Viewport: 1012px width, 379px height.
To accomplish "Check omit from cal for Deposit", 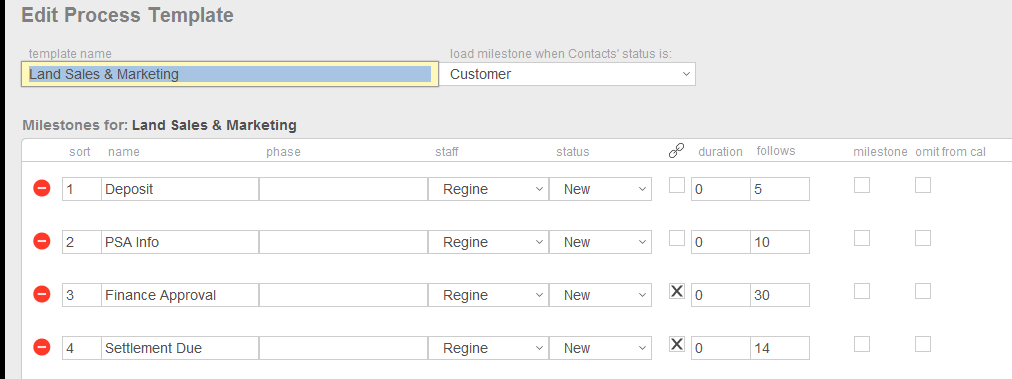I will coord(923,185).
